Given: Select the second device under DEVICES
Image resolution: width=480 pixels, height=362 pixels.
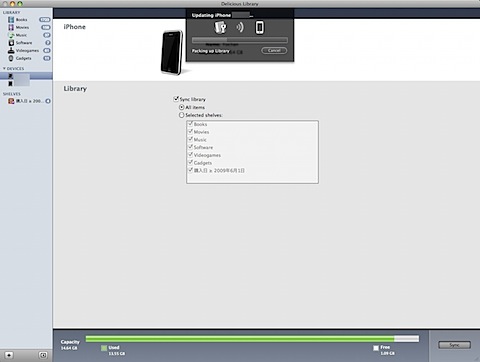Looking at the screenshot, I should click(x=26, y=84).
